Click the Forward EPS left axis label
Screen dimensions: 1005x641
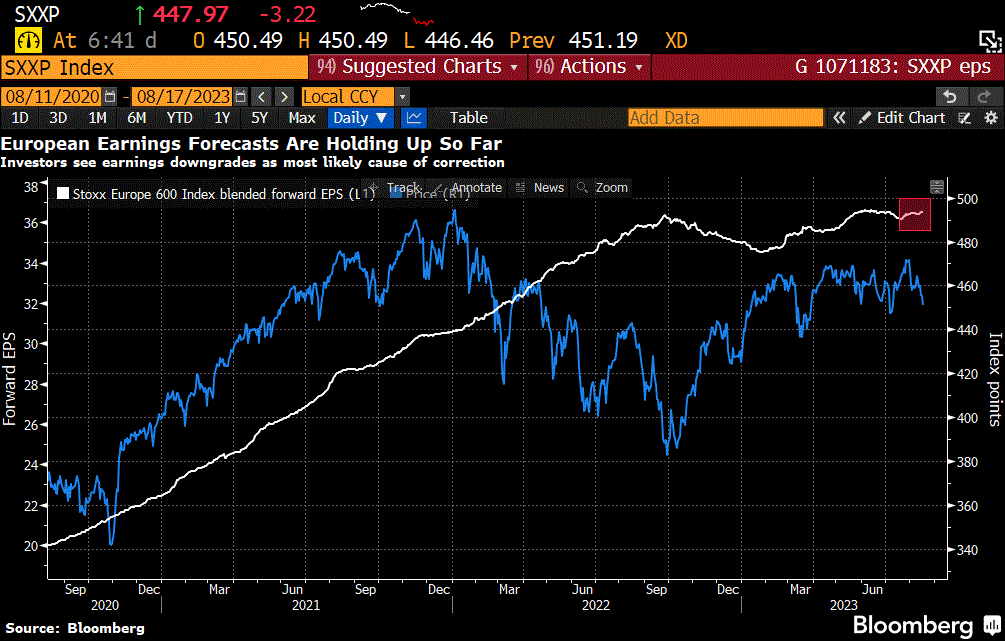(x=9, y=379)
